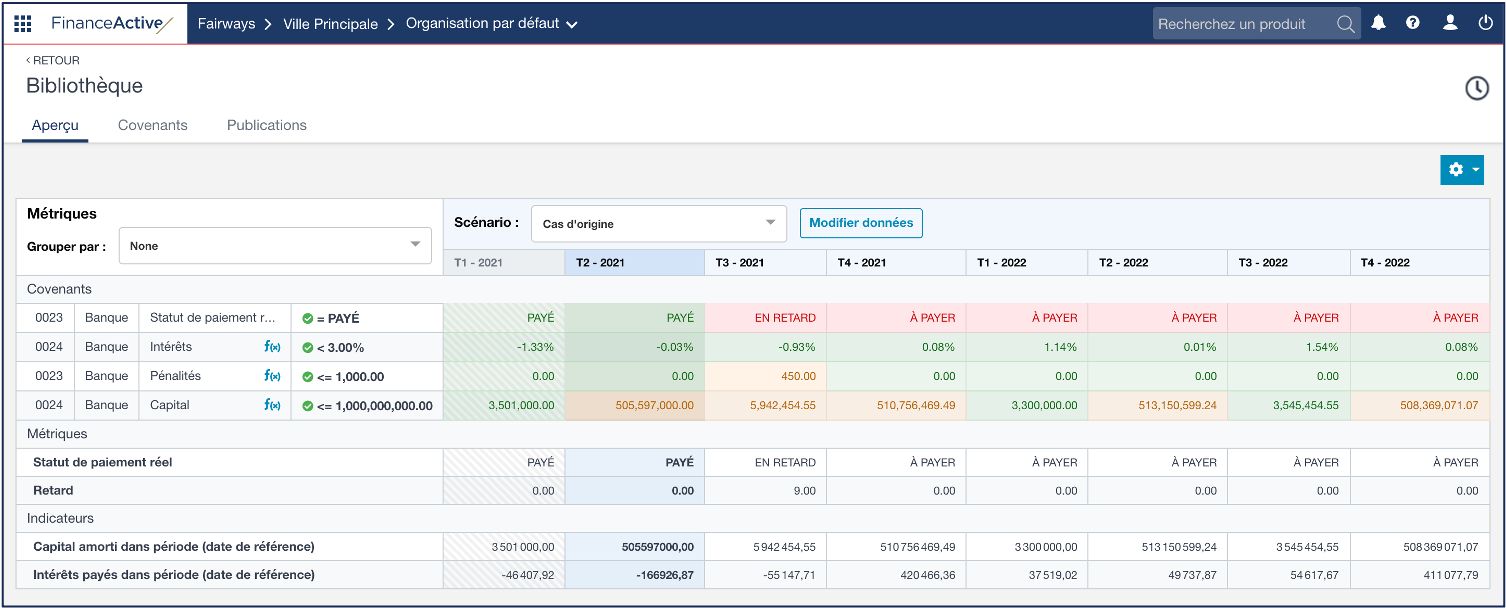This screenshot has width=1506, height=608.
Task: Click the search magnifier icon
Action: point(1346,24)
